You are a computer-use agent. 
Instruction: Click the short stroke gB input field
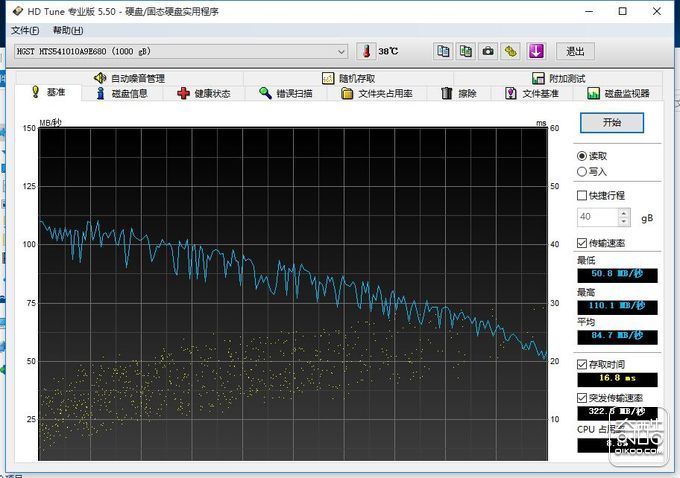pos(598,217)
